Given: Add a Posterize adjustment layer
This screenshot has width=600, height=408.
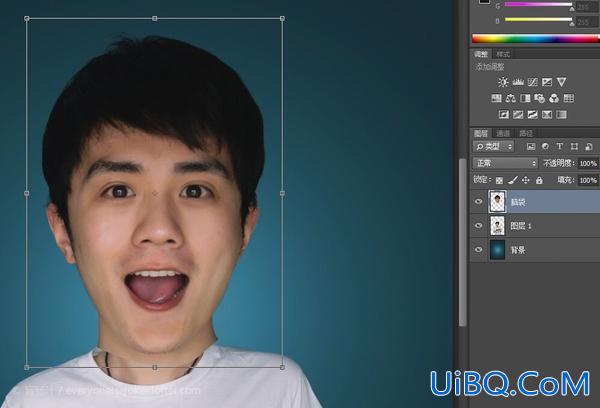Looking at the screenshot, I should [x=518, y=114].
